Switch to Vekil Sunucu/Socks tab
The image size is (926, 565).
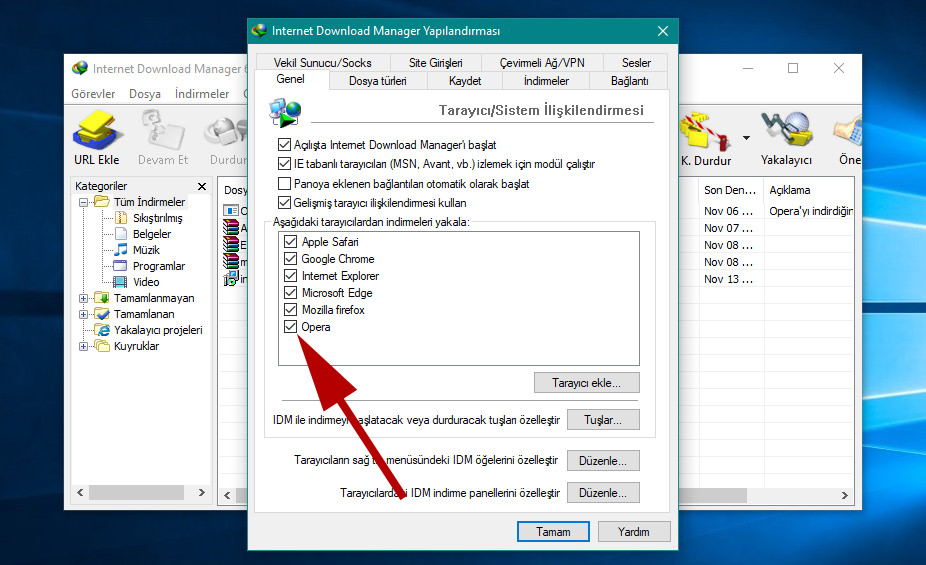(322, 63)
